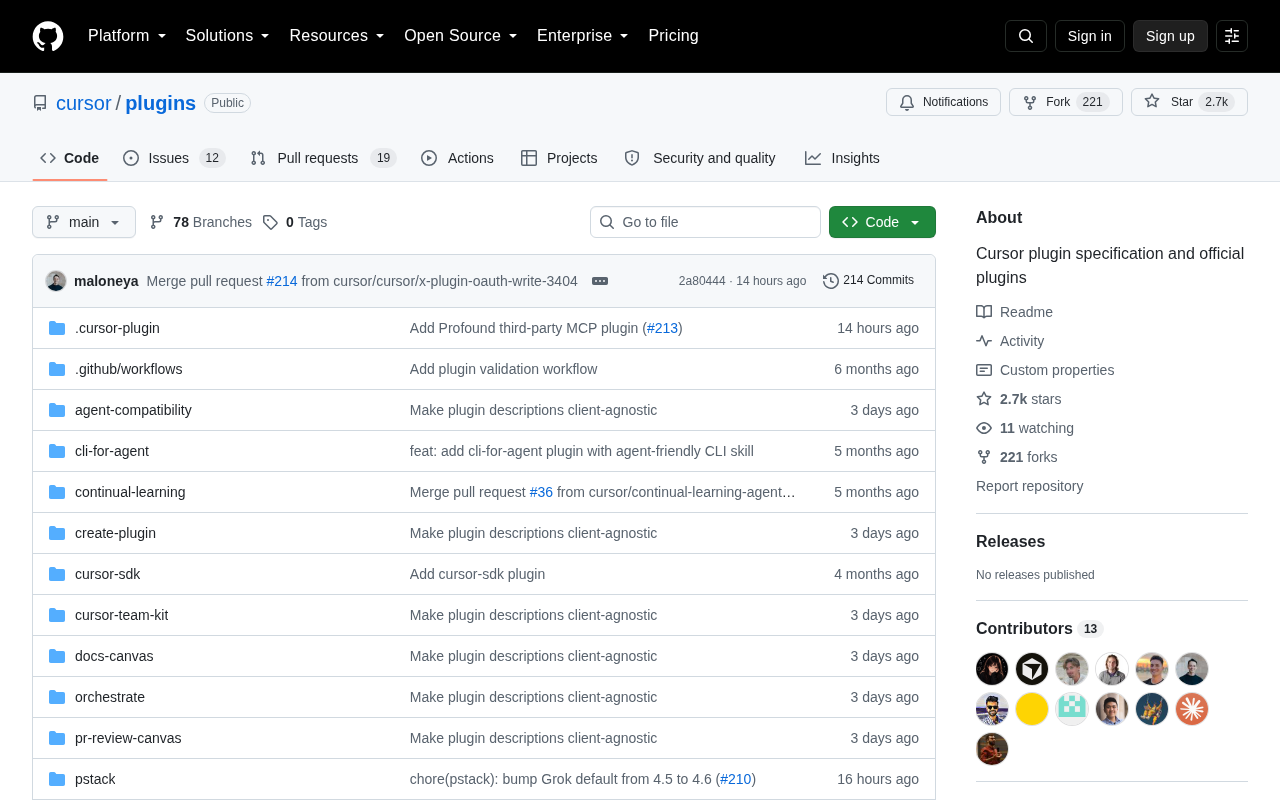Open the Activity link in About
The image size is (1280, 800).
coord(1010,341)
